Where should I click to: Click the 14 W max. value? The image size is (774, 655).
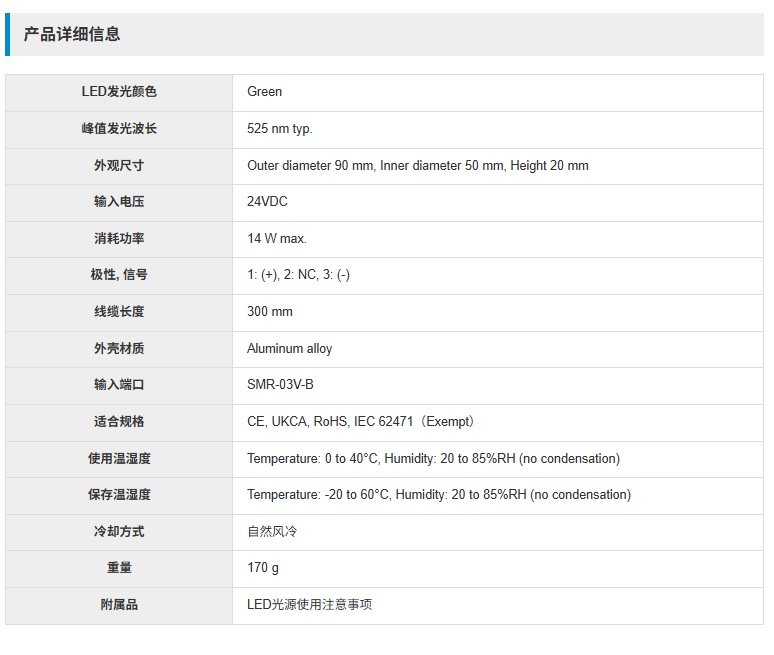(277, 239)
